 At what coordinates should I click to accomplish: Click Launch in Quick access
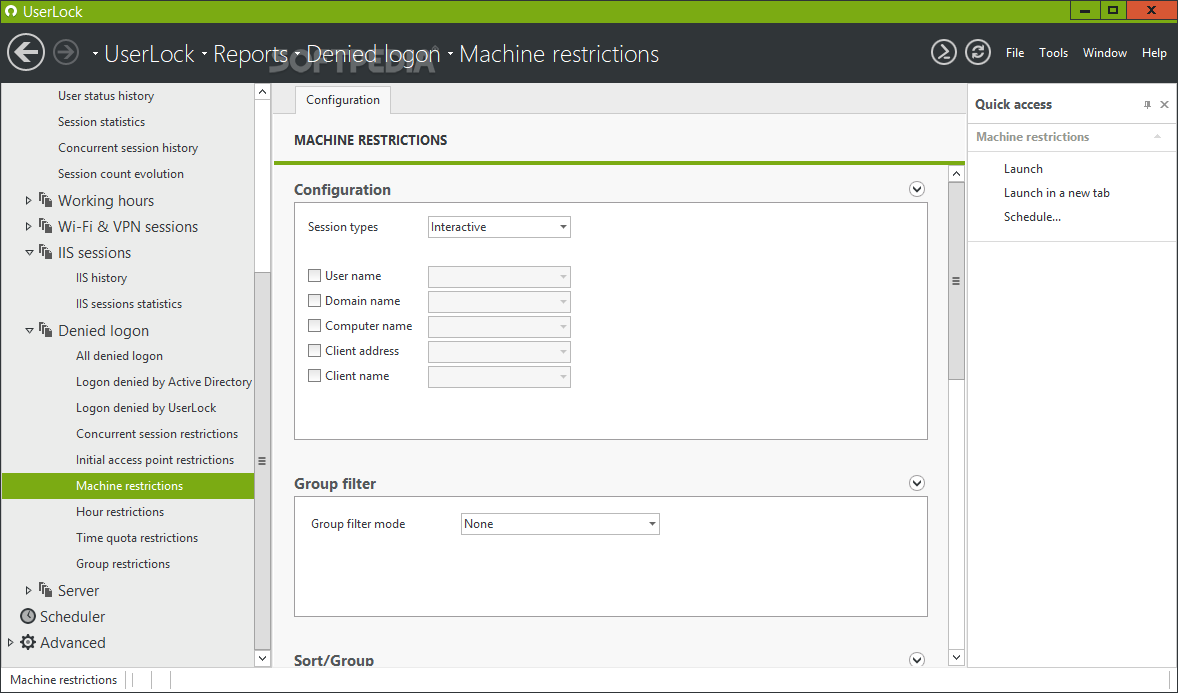point(1023,169)
